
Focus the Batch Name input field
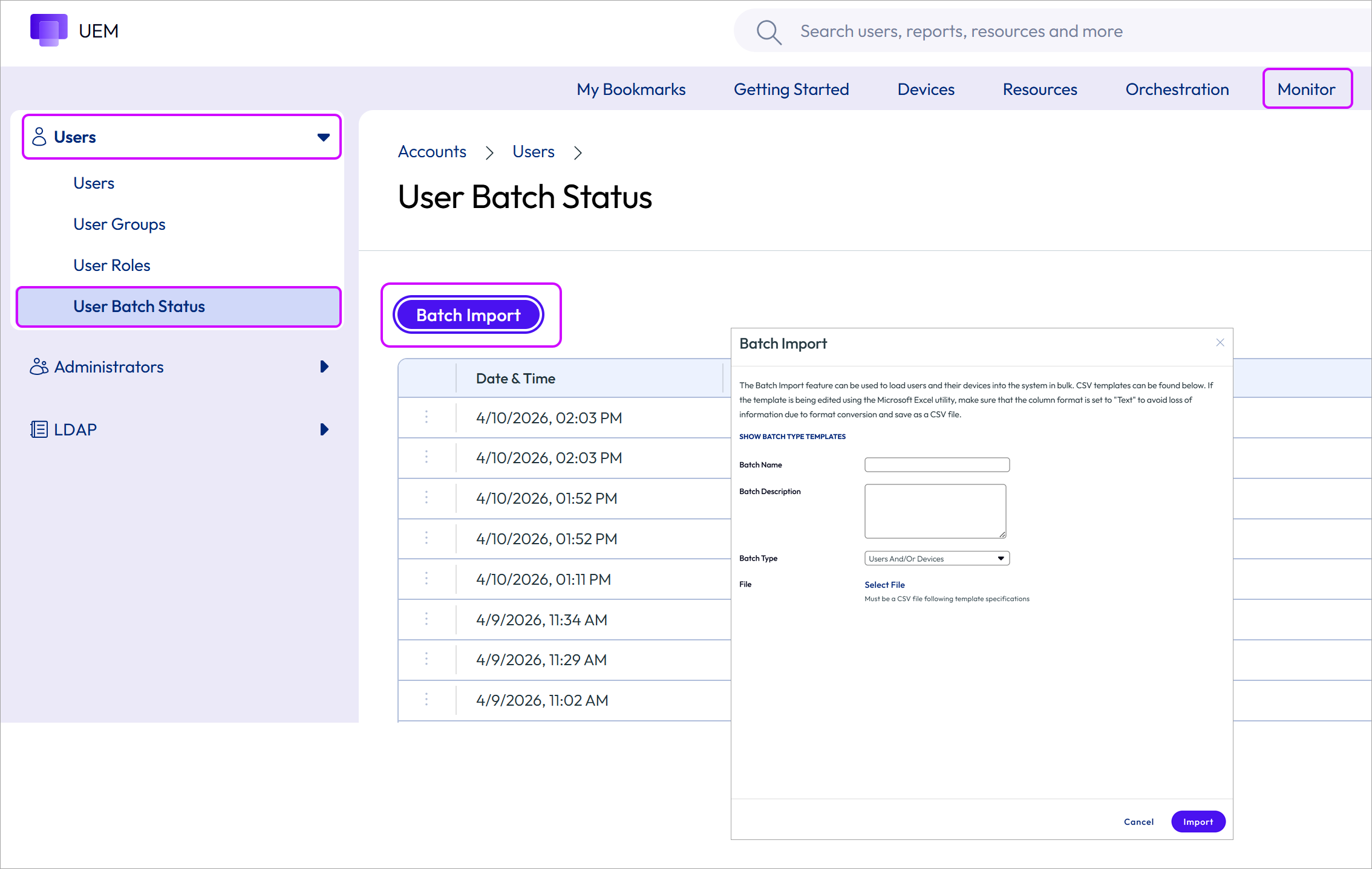click(x=937, y=464)
